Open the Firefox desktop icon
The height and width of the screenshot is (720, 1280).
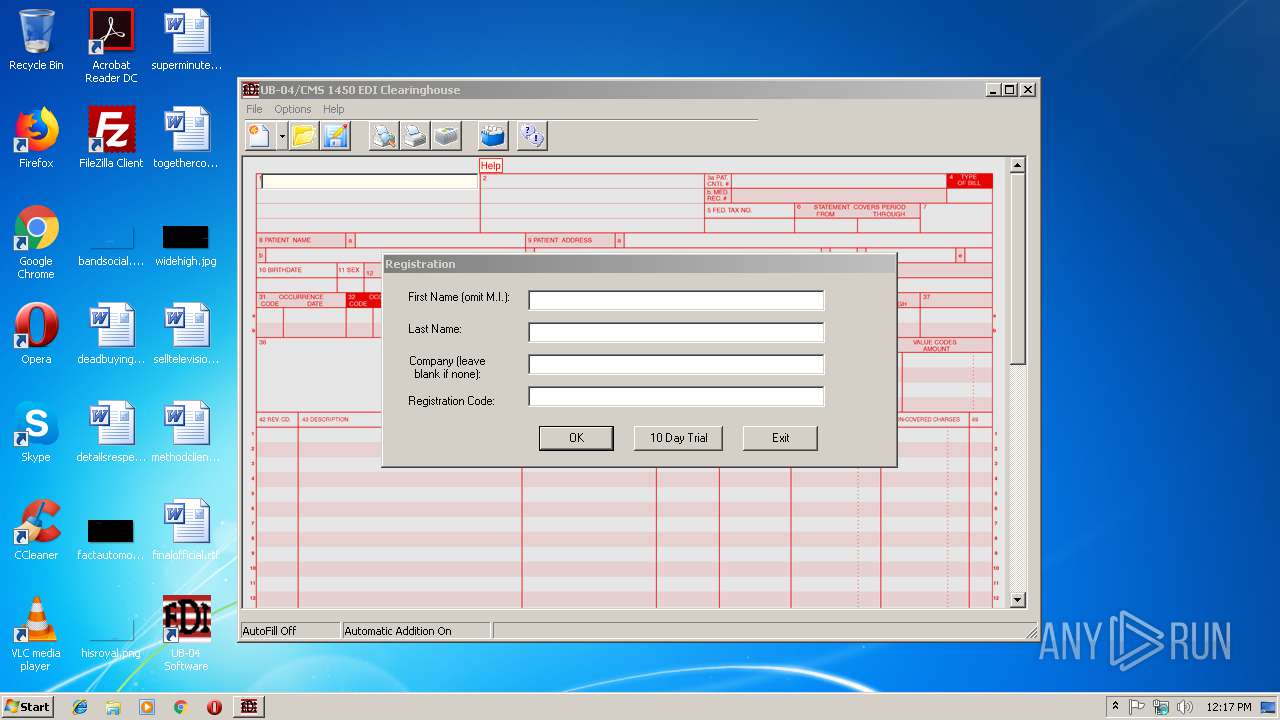click(36, 139)
